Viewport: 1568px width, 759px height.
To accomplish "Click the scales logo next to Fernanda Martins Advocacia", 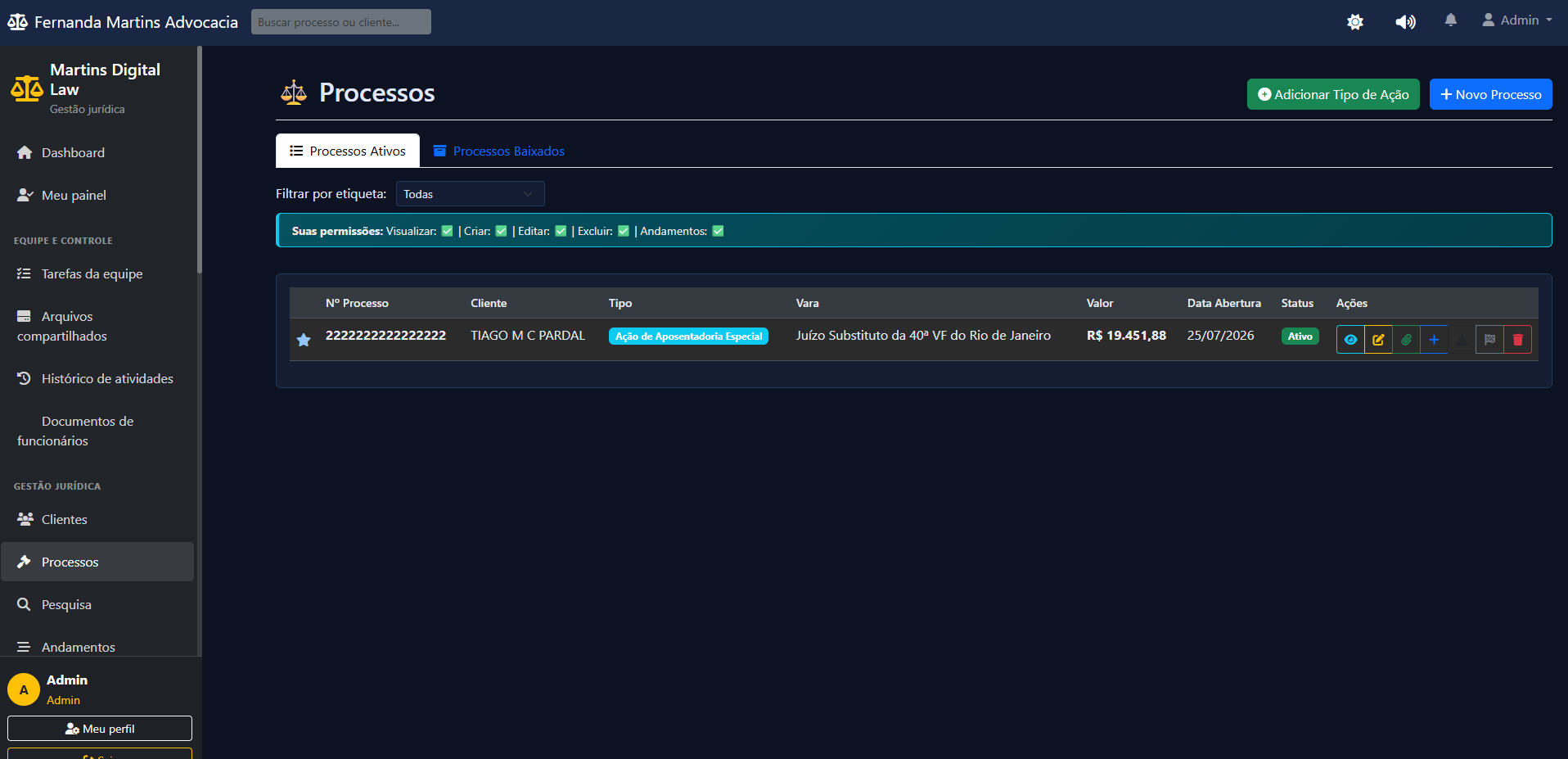I will click(17, 22).
